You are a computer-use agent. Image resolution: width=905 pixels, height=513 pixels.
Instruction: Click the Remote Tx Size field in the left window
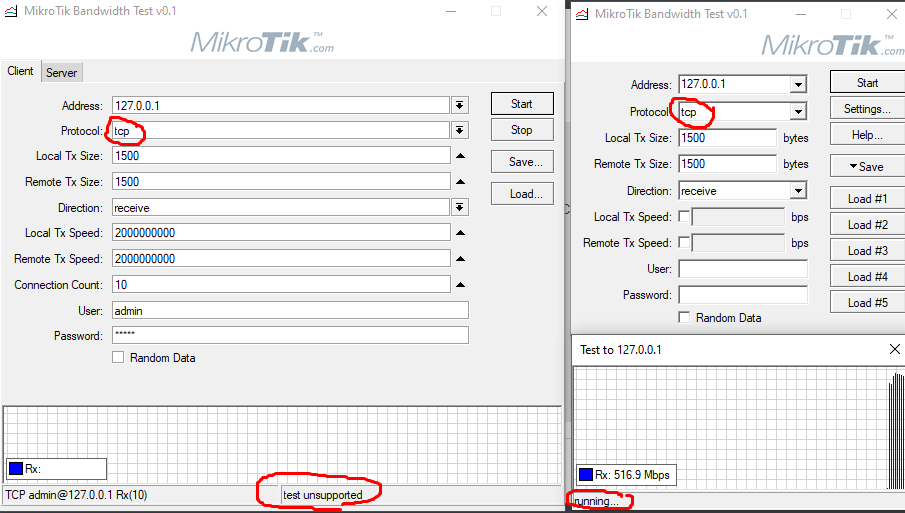pos(281,181)
